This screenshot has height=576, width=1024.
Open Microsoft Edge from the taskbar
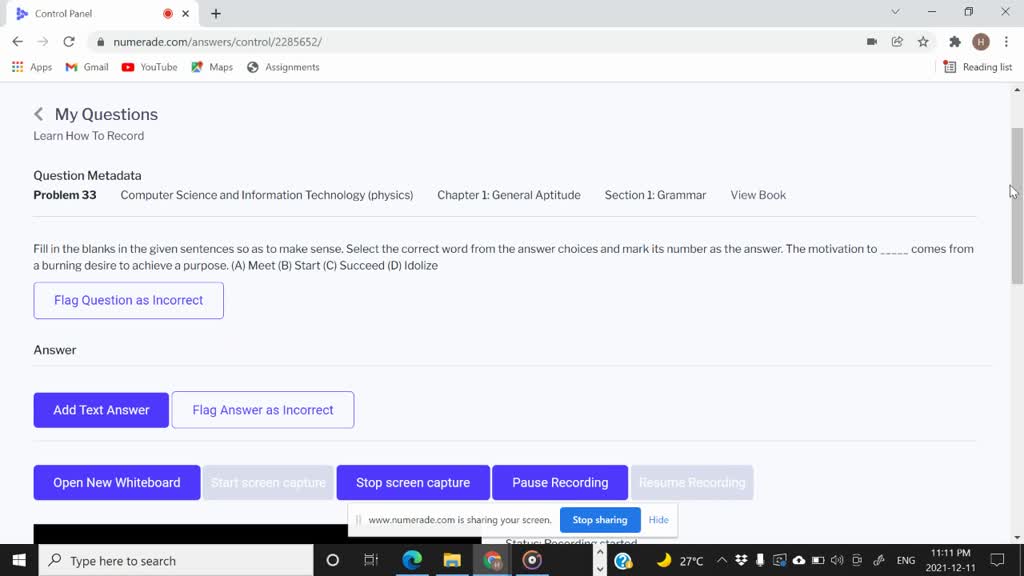click(412, 560)
